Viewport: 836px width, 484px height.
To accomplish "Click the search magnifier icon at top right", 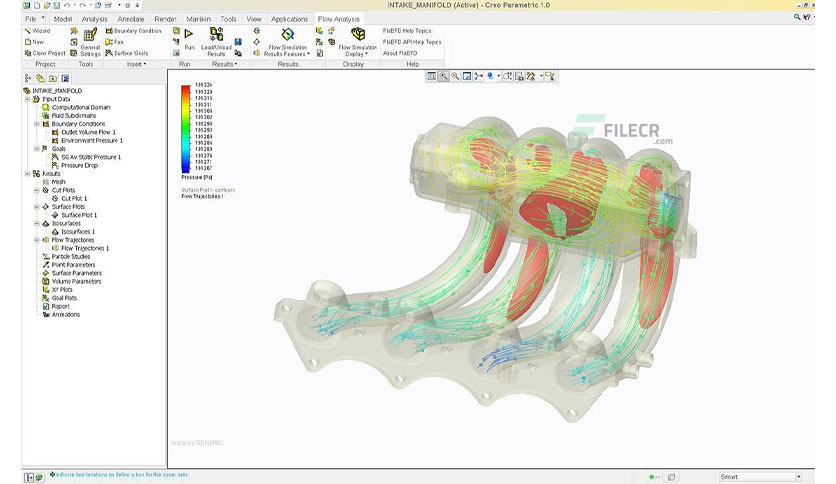I will click(797, 18).
